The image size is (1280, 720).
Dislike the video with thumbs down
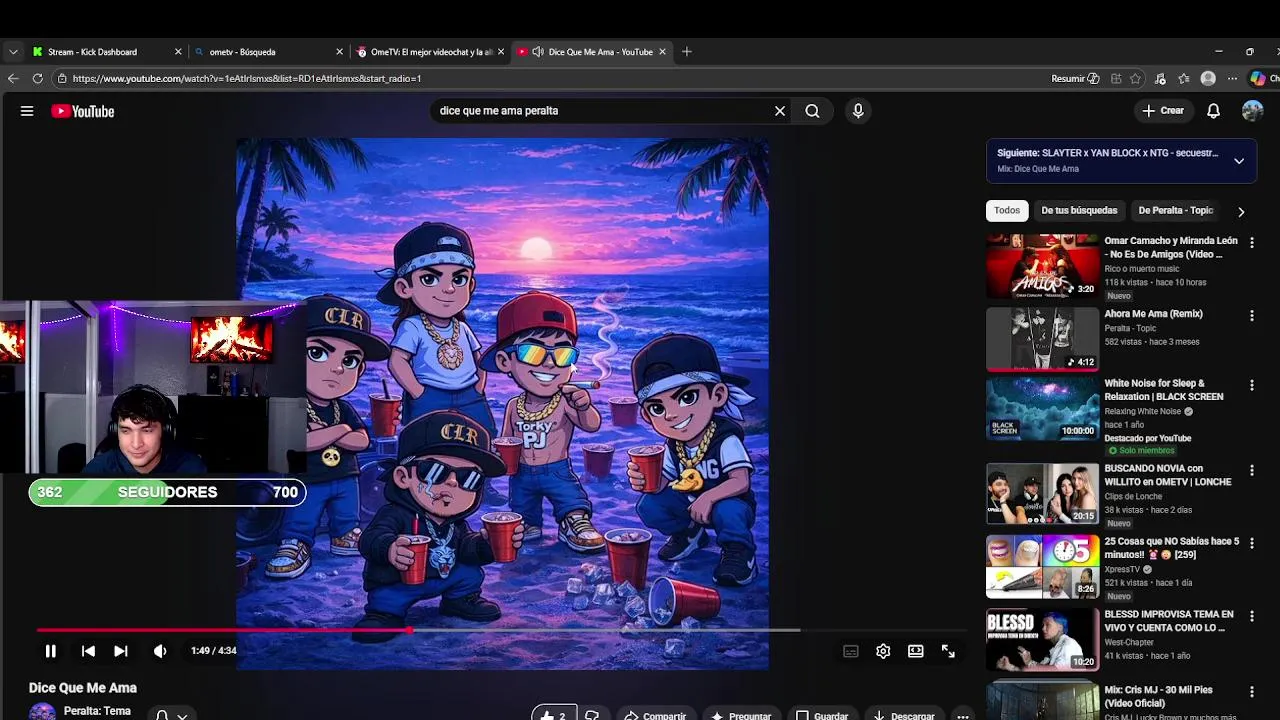click(x=592, y=715)
